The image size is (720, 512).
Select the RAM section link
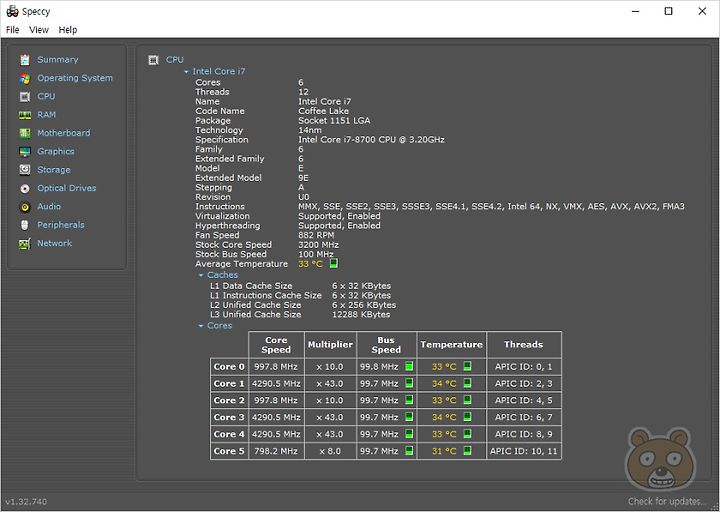46,115
